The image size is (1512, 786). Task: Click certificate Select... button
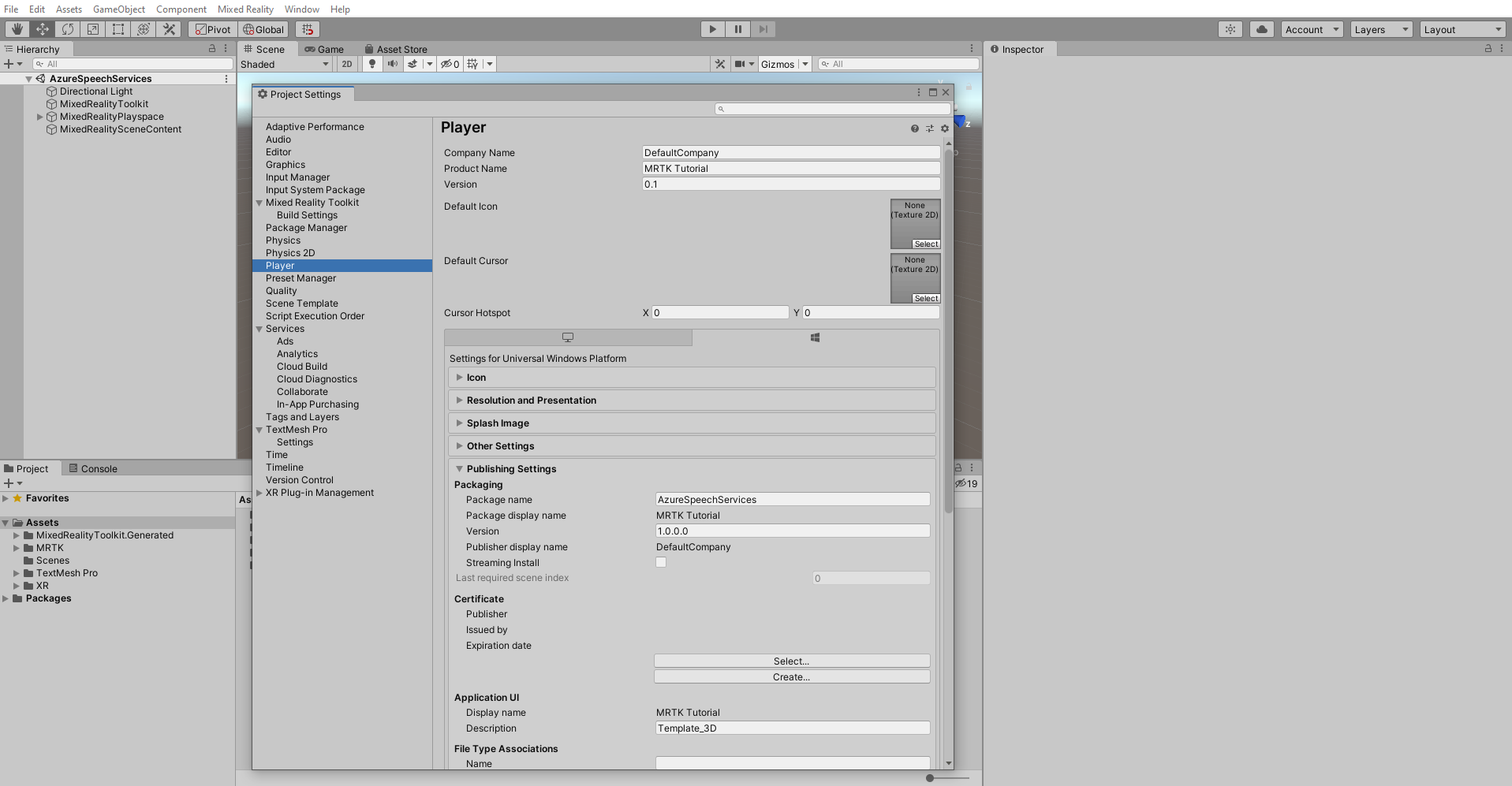point(792,661)
